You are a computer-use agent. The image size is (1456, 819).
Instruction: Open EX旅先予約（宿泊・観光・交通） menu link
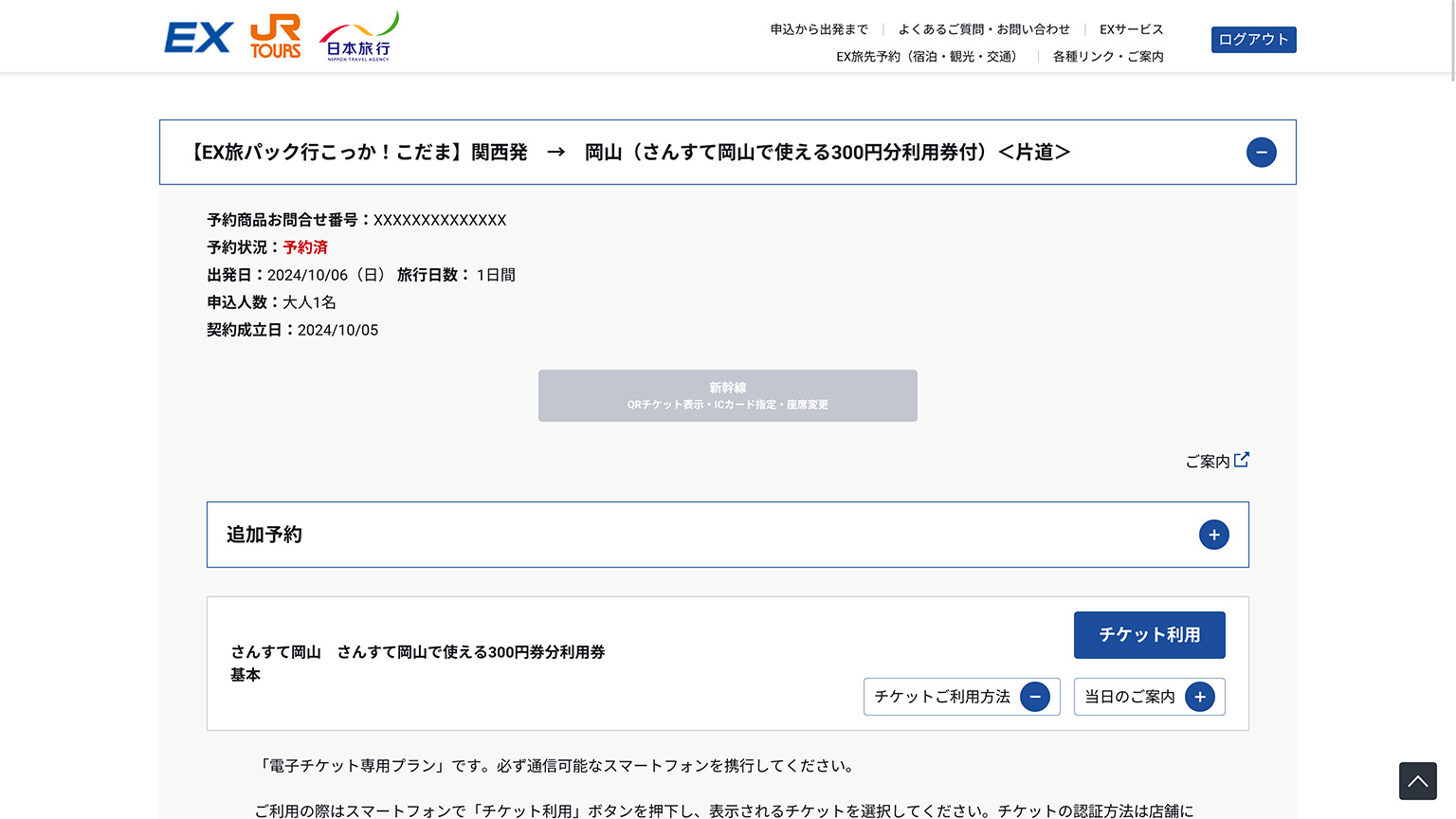929,57
